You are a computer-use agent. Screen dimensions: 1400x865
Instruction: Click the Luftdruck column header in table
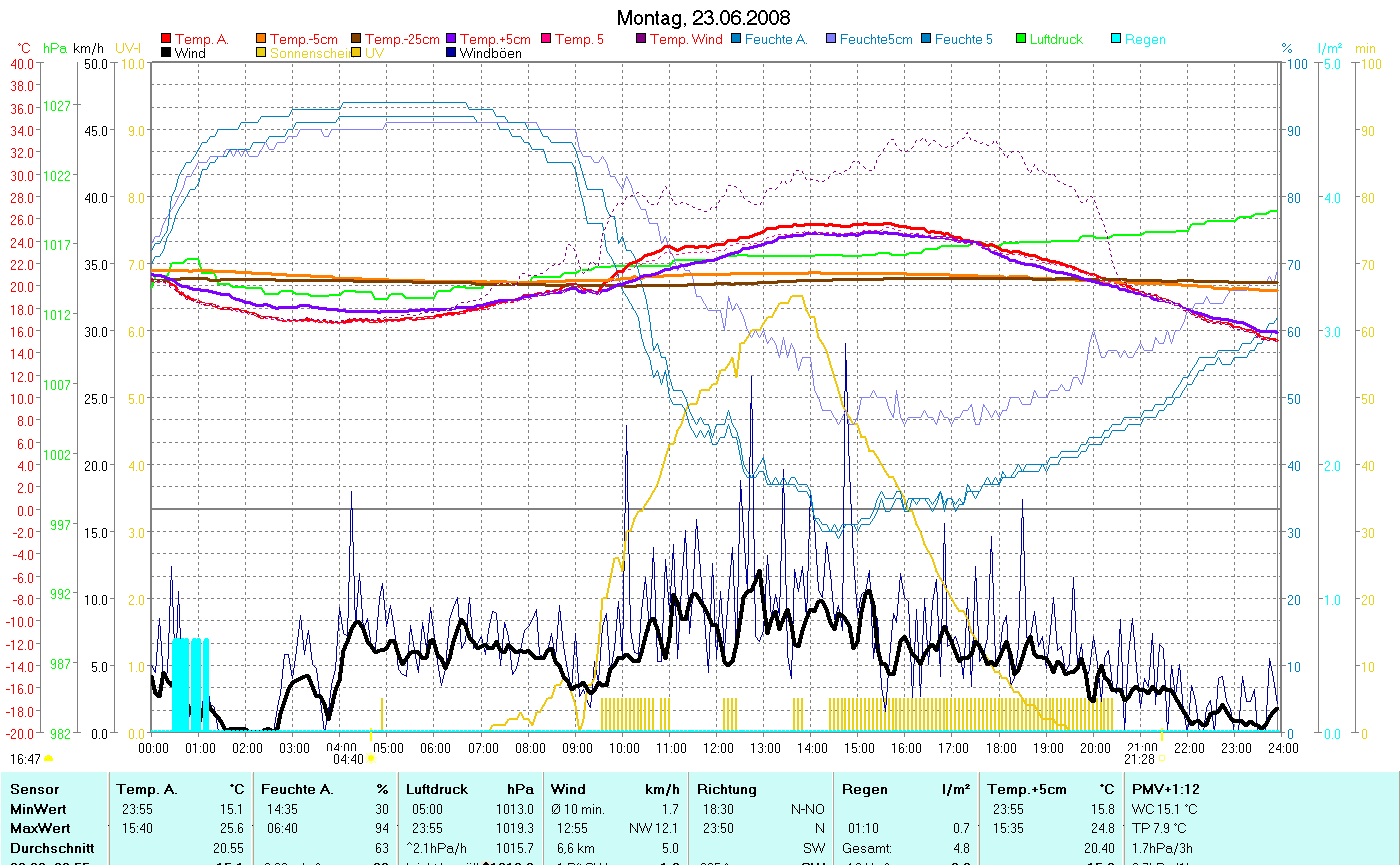pyautogui.click(x=436, y=789)
